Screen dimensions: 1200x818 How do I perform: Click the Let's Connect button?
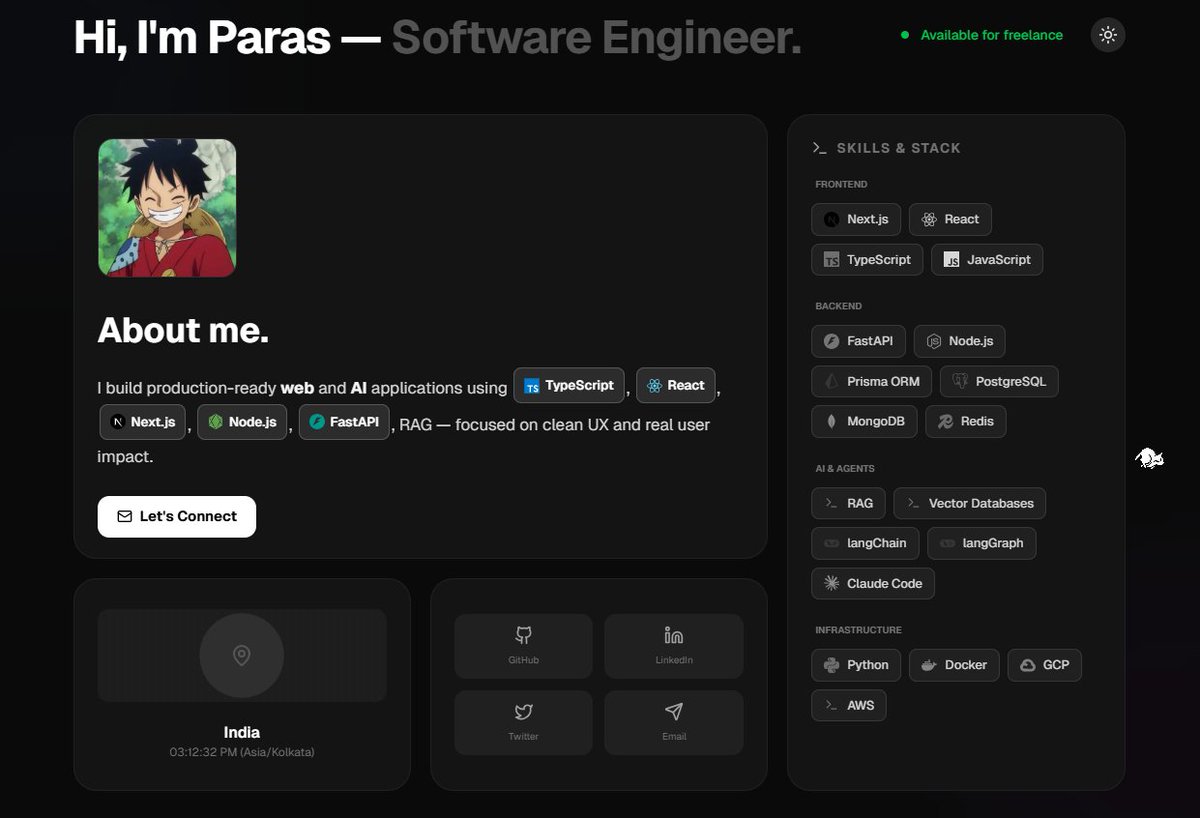tap(177, 517)
